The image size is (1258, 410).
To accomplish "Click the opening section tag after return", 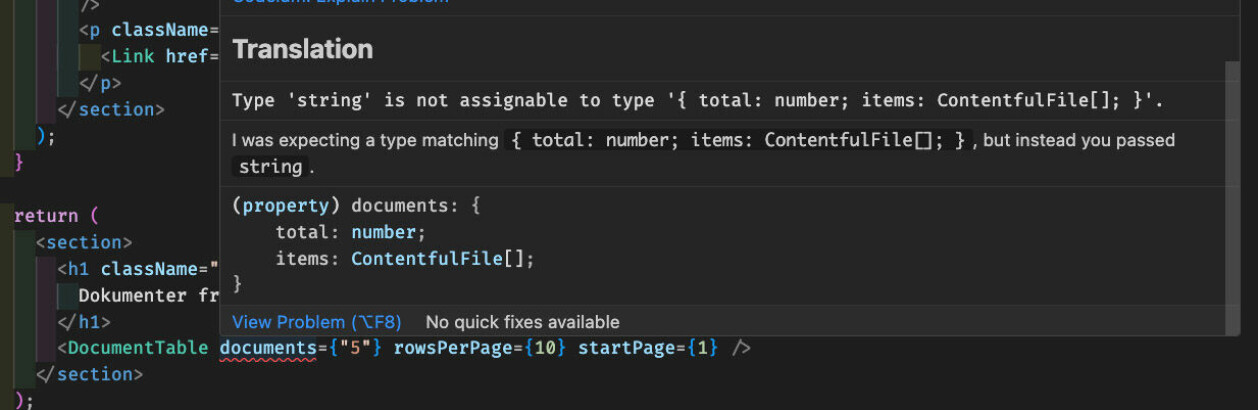I will pyautogui.click(x=84, y=242).
